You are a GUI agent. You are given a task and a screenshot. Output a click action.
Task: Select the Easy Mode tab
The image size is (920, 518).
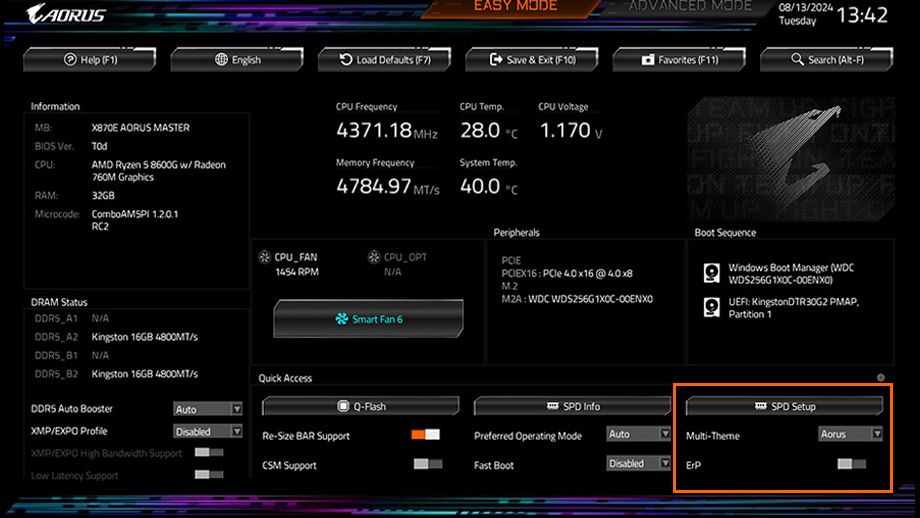click(x=514, y=8)
